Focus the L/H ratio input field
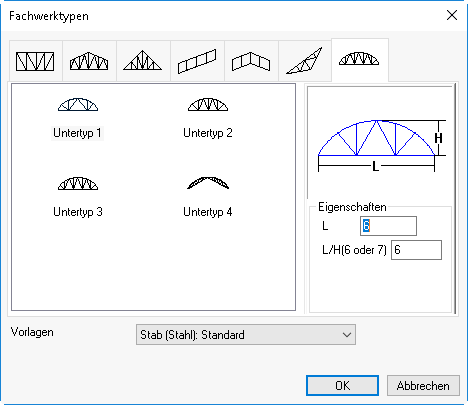The image size is (468, 405). (x=416, y=250)
